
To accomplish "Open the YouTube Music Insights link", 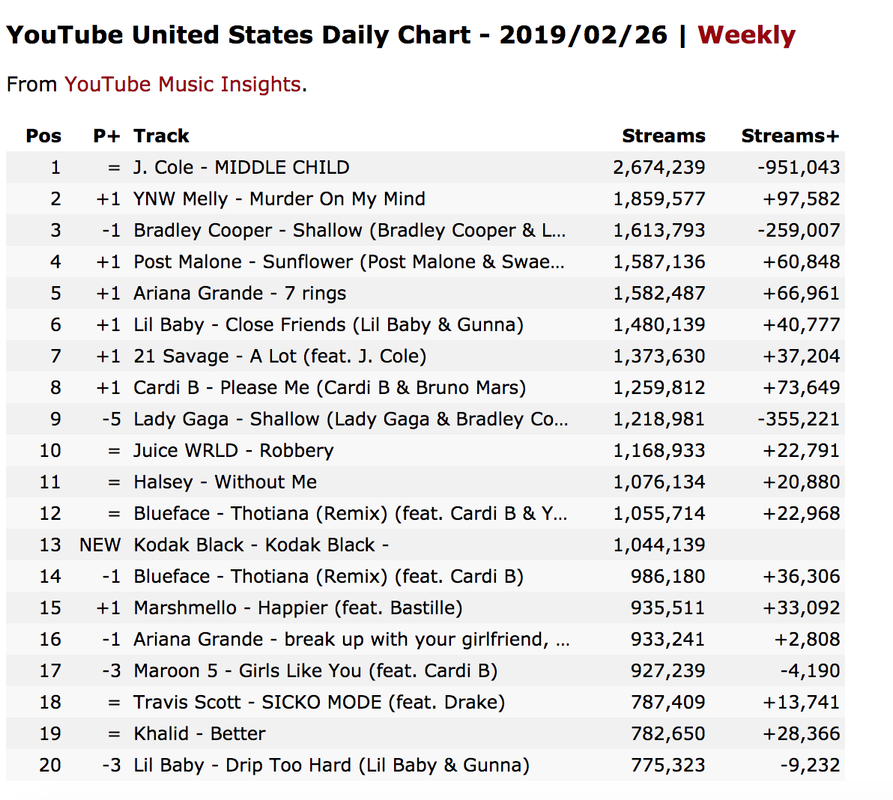I will point(182,84).
